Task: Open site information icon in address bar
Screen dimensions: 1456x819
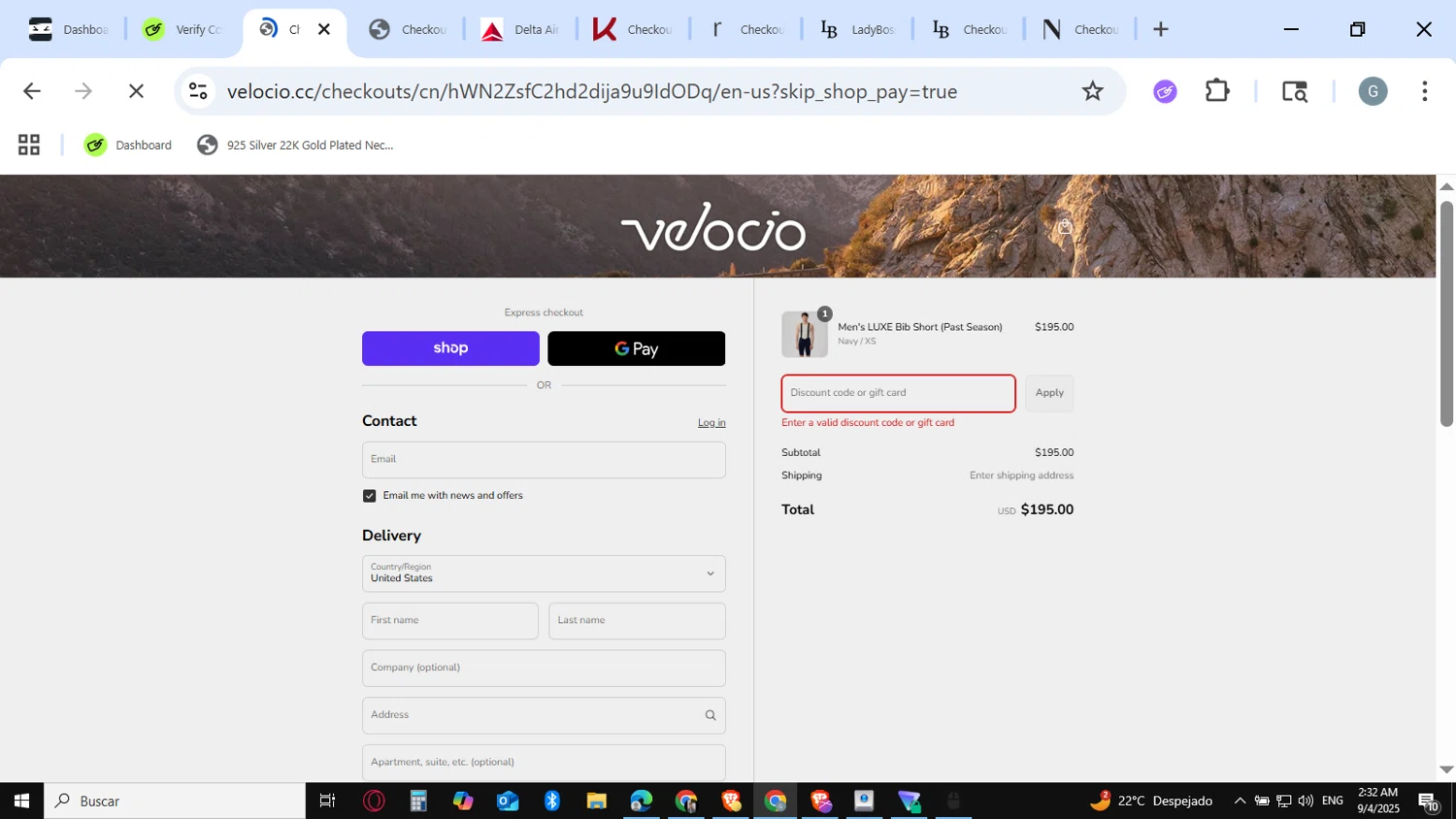Action: [198, 91]
